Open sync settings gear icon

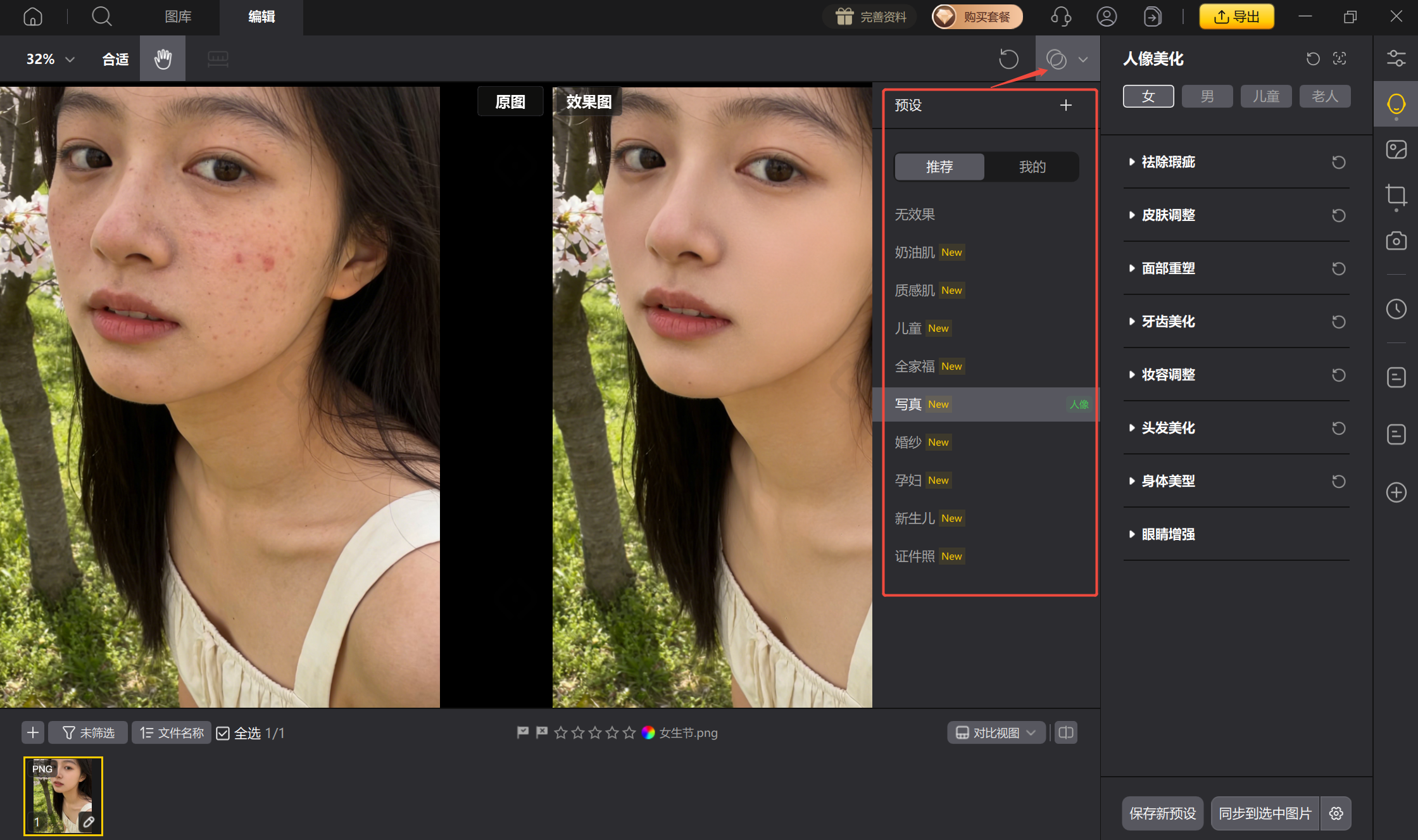point(1336,813)
